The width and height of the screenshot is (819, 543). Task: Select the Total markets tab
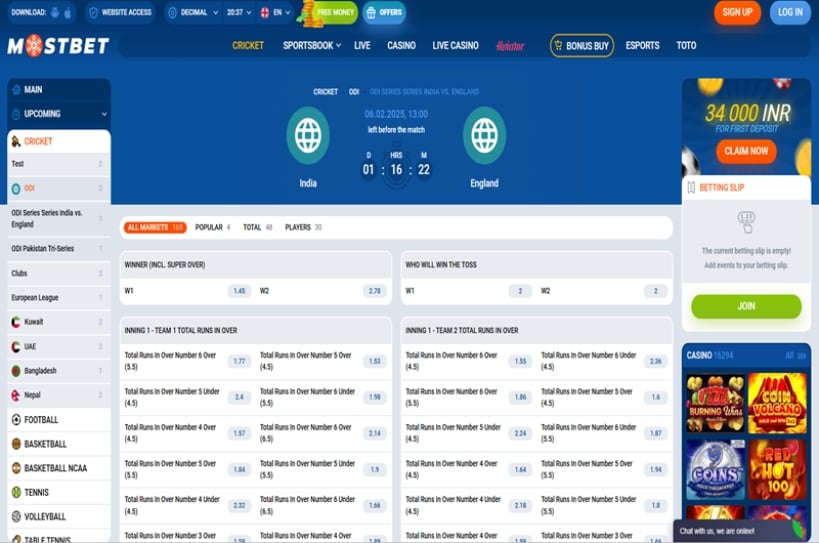(258, 227)
